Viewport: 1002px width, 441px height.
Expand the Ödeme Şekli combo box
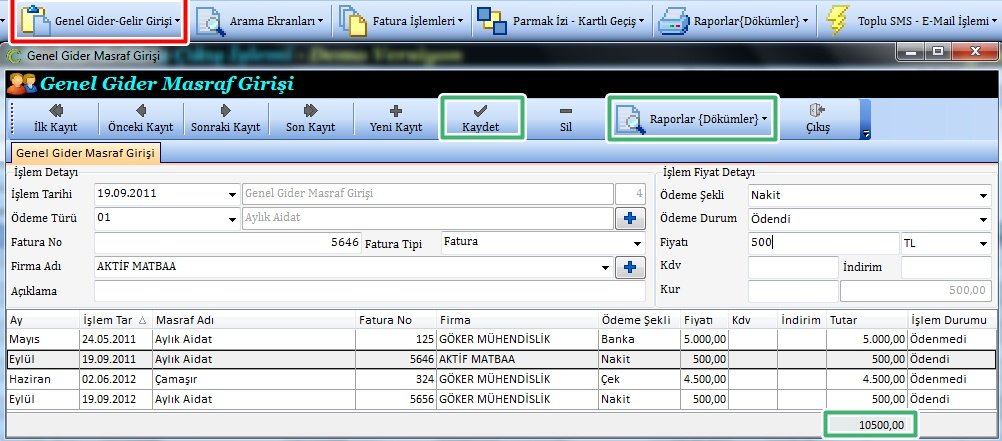pyautogui.click(x=982, y=194)
